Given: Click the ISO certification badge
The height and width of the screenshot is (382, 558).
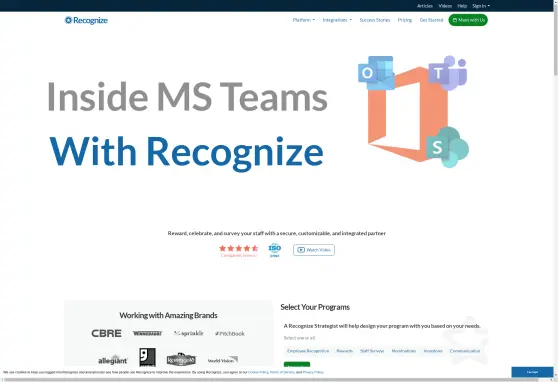Looking at the screenshot, I should click(x=274, y=250).
